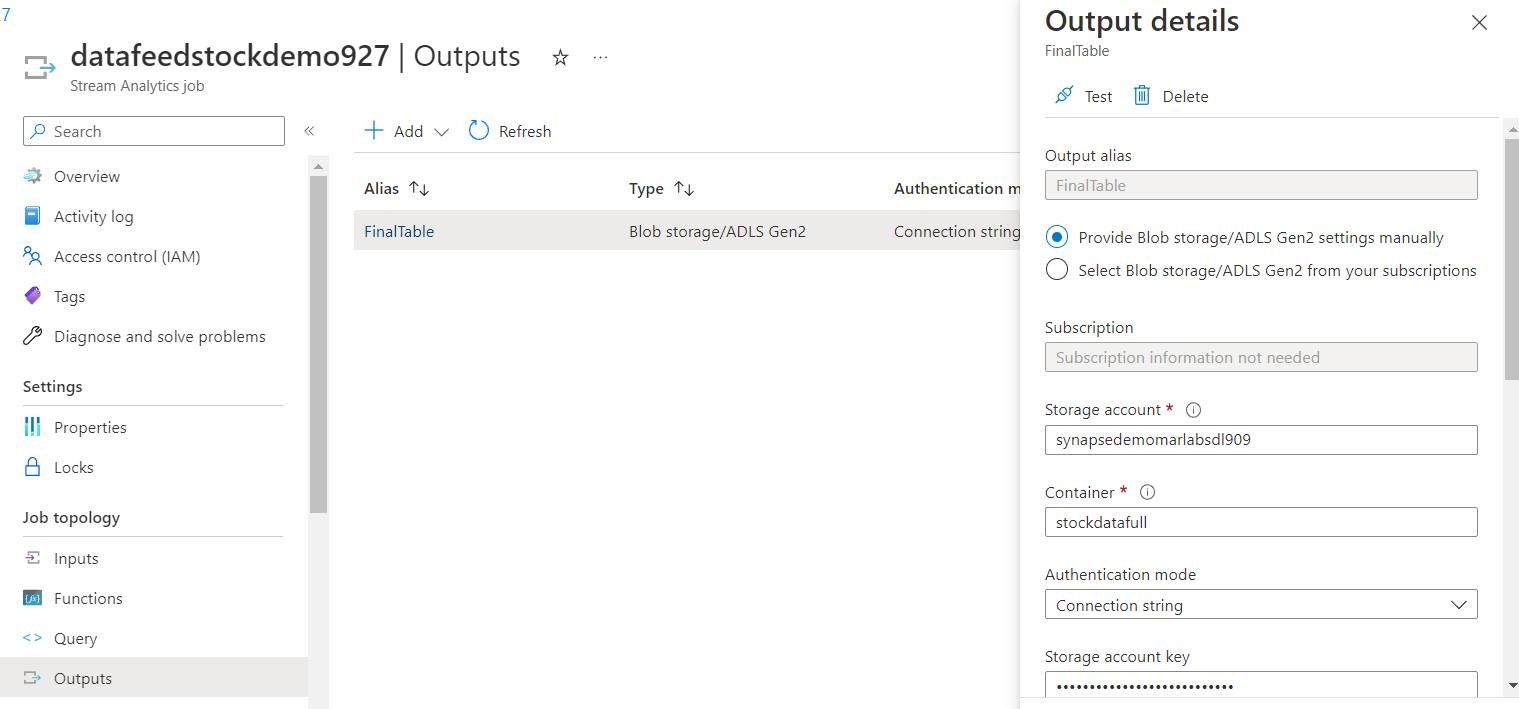Collapse the sidebar with the double chevron

[310, 130]
